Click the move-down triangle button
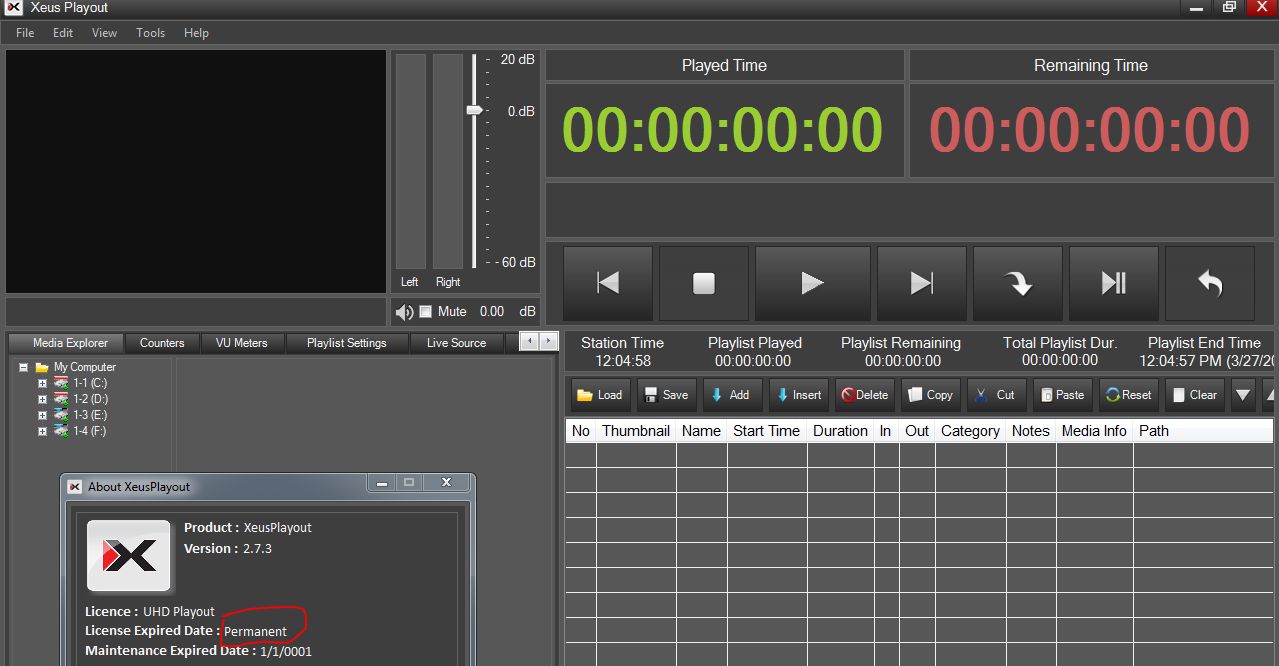1279x666 pixels. click(1243, 395)
